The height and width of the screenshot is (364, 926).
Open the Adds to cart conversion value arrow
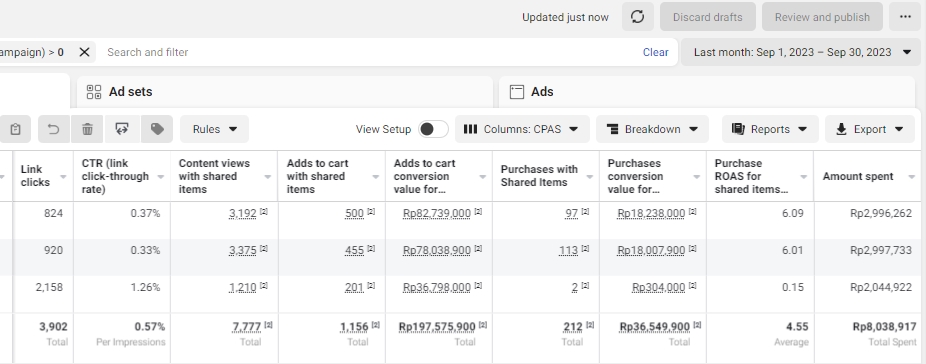(482, 177)
